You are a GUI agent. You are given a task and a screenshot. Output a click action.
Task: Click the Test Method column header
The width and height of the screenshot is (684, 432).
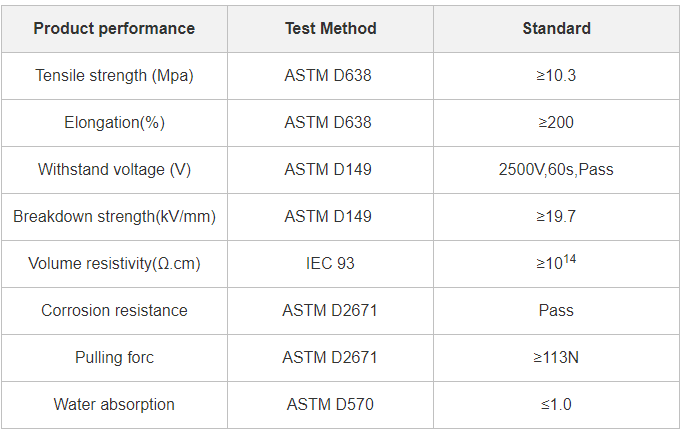coord(330,28)
